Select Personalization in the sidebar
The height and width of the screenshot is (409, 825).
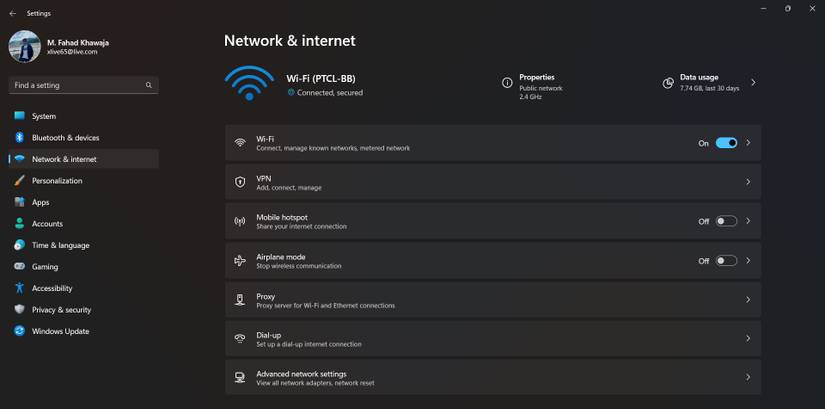(57, 181)
